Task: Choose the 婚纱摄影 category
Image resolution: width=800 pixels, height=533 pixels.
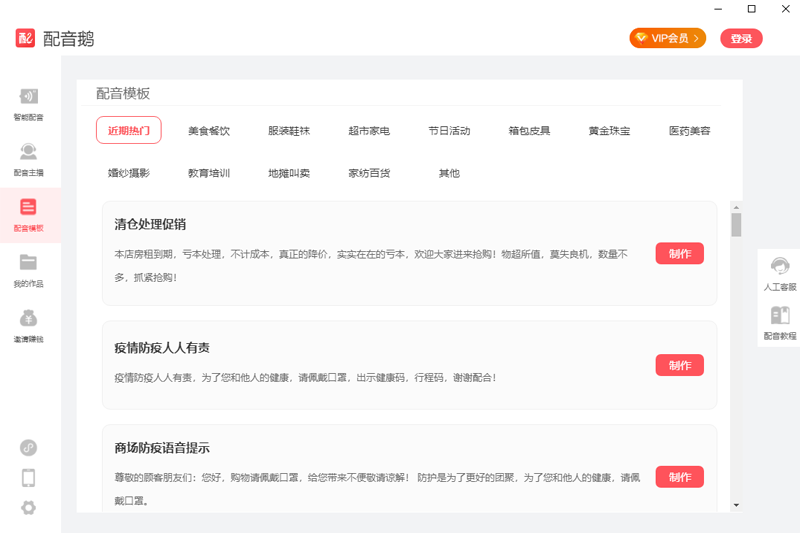Action: tap(129, 173)
